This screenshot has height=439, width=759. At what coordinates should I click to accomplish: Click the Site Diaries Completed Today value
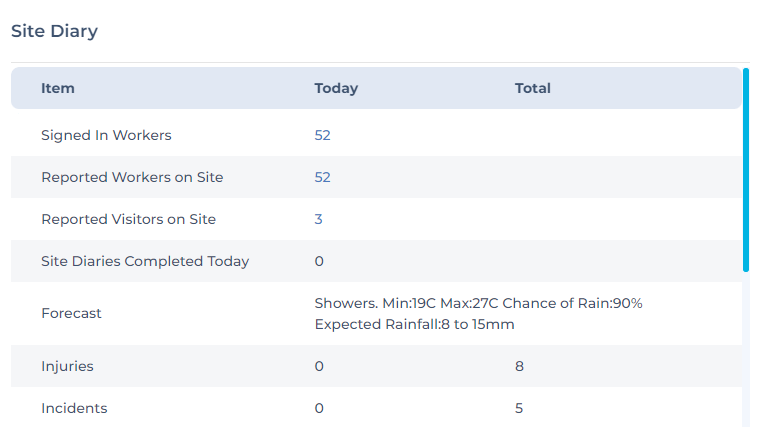(319, 261)
